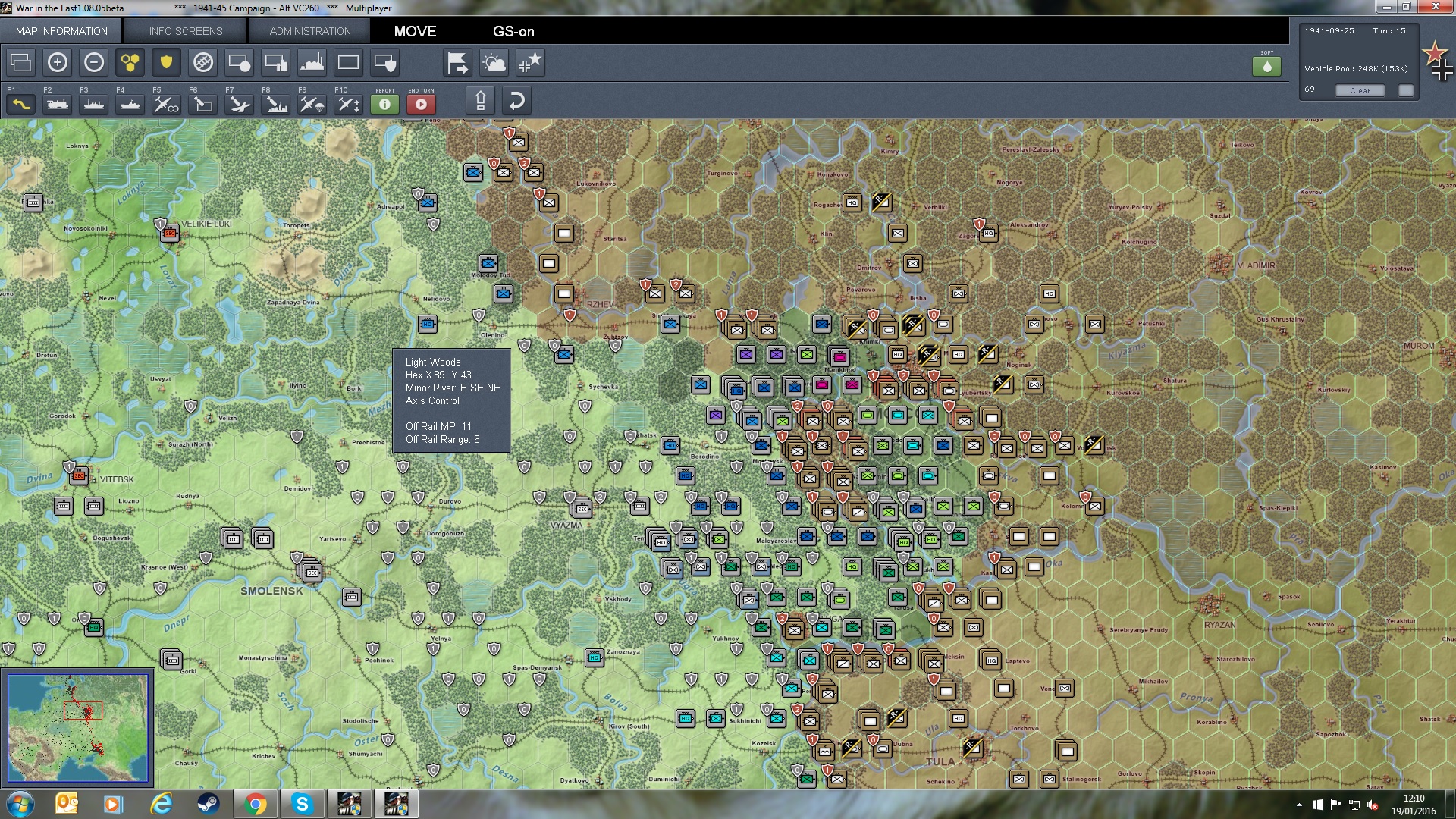
Task: Switch to the Info Screens tab
Action: click(x=186, y=31)
